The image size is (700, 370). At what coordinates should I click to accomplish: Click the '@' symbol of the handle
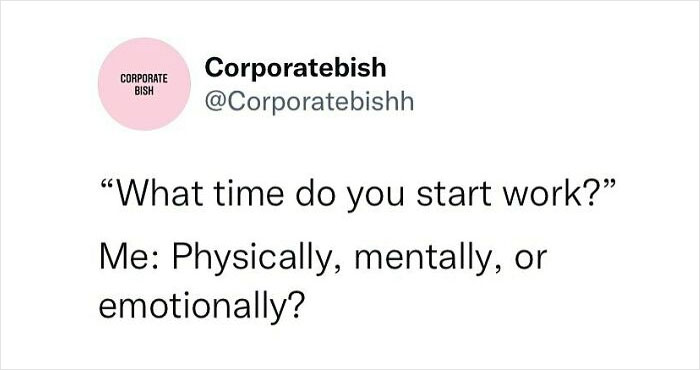pyautogui.click(x=216, y=103)
